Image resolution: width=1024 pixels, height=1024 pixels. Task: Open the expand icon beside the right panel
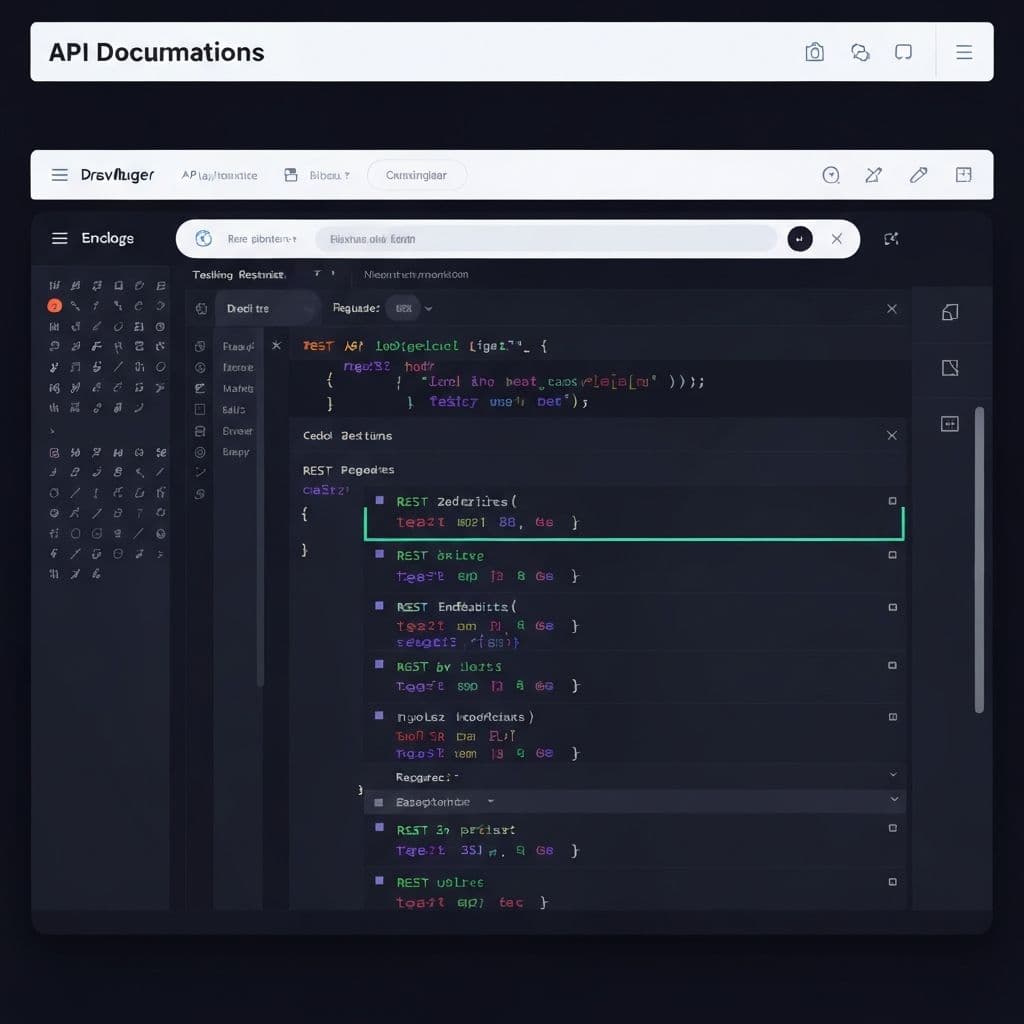click(x=891, y=239)
